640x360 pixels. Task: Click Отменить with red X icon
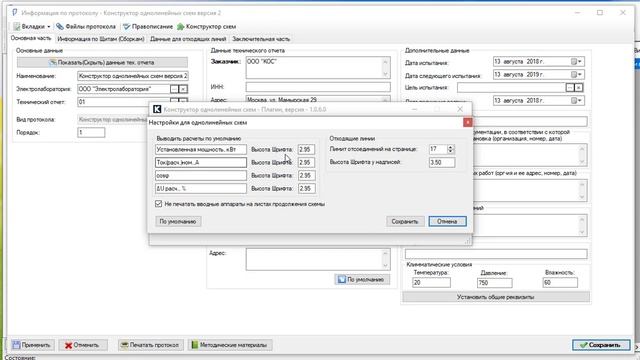coord(83,345)
